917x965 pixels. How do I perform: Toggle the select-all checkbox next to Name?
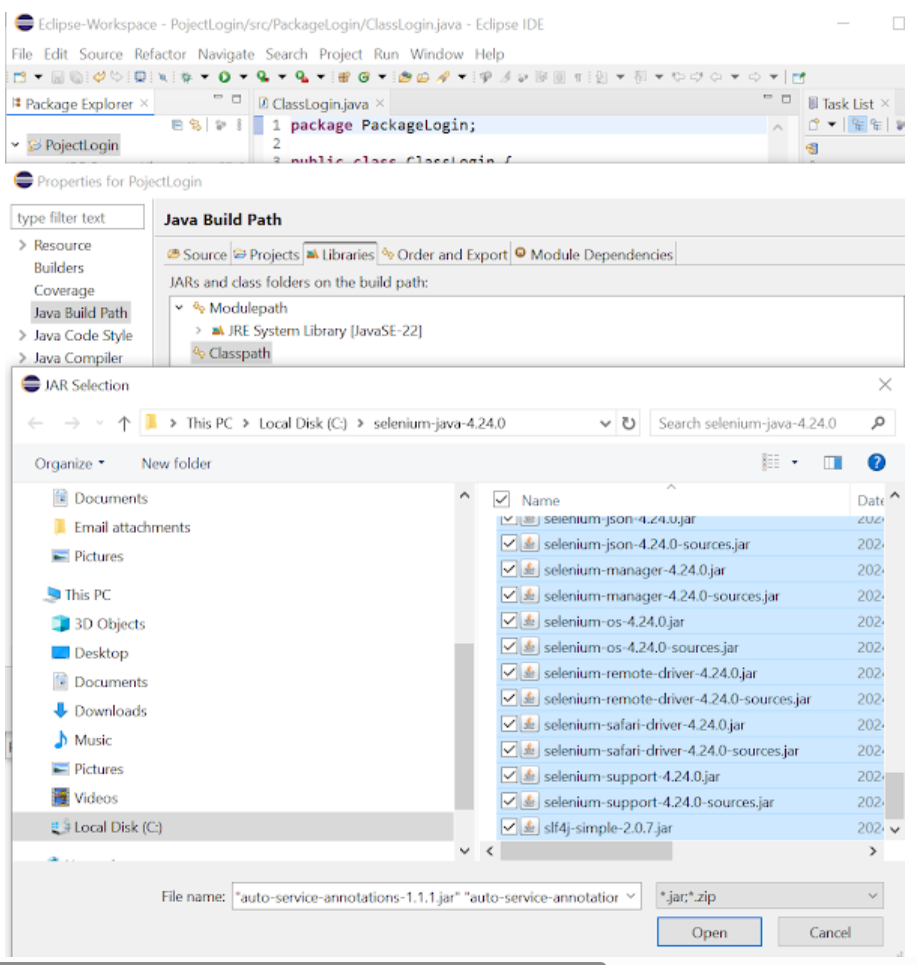click(x=502, y=499)
